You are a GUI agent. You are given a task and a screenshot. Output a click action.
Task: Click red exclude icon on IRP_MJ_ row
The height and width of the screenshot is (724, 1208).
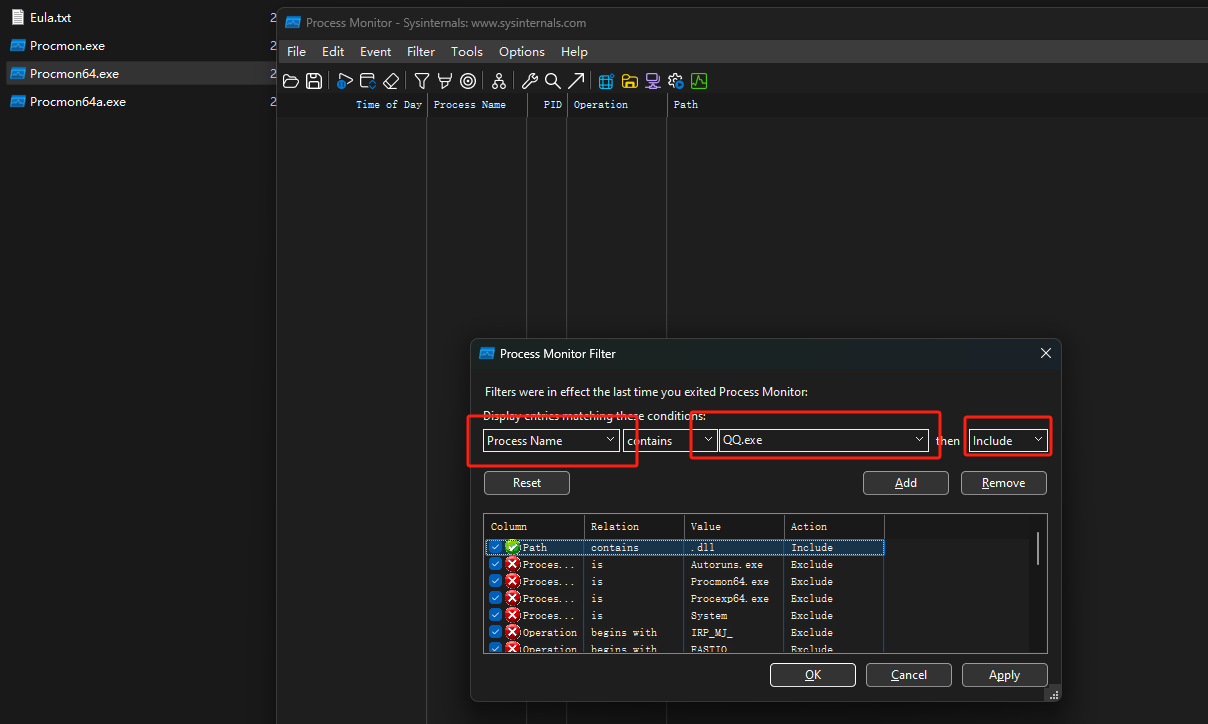pyautogui.click(x=513, y=632)
